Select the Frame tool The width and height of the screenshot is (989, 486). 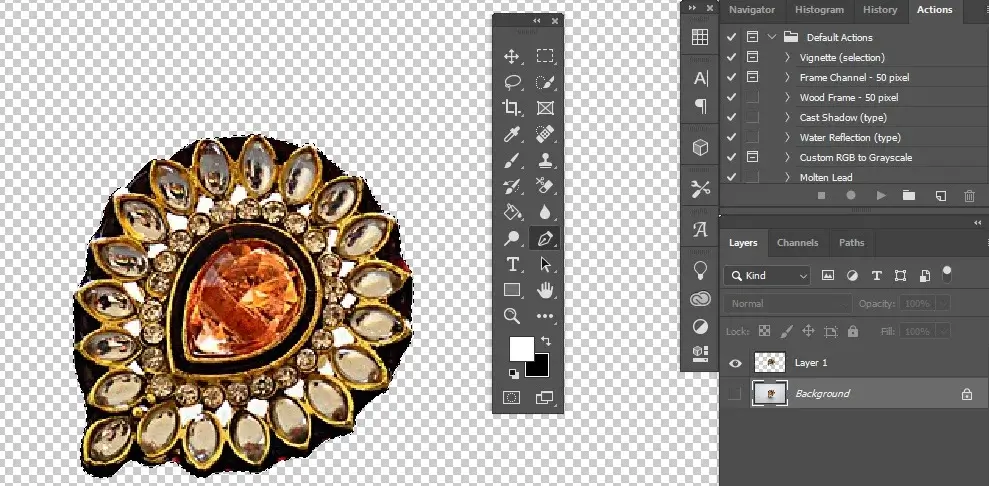[x=545, y=108]
